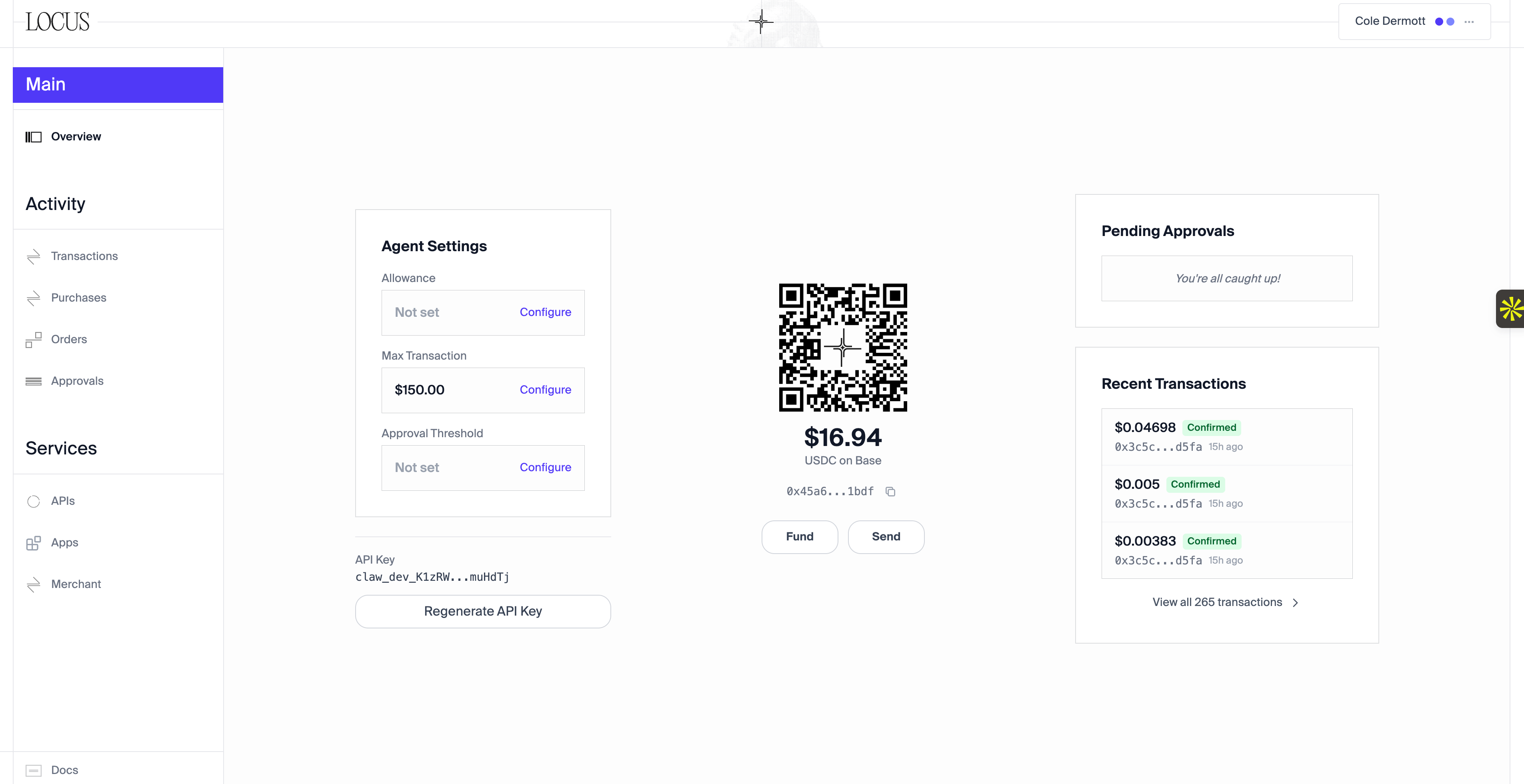1524x784 pixels.
Task: Click the 'You're all caught up!' message
Action: point(1227,279)
